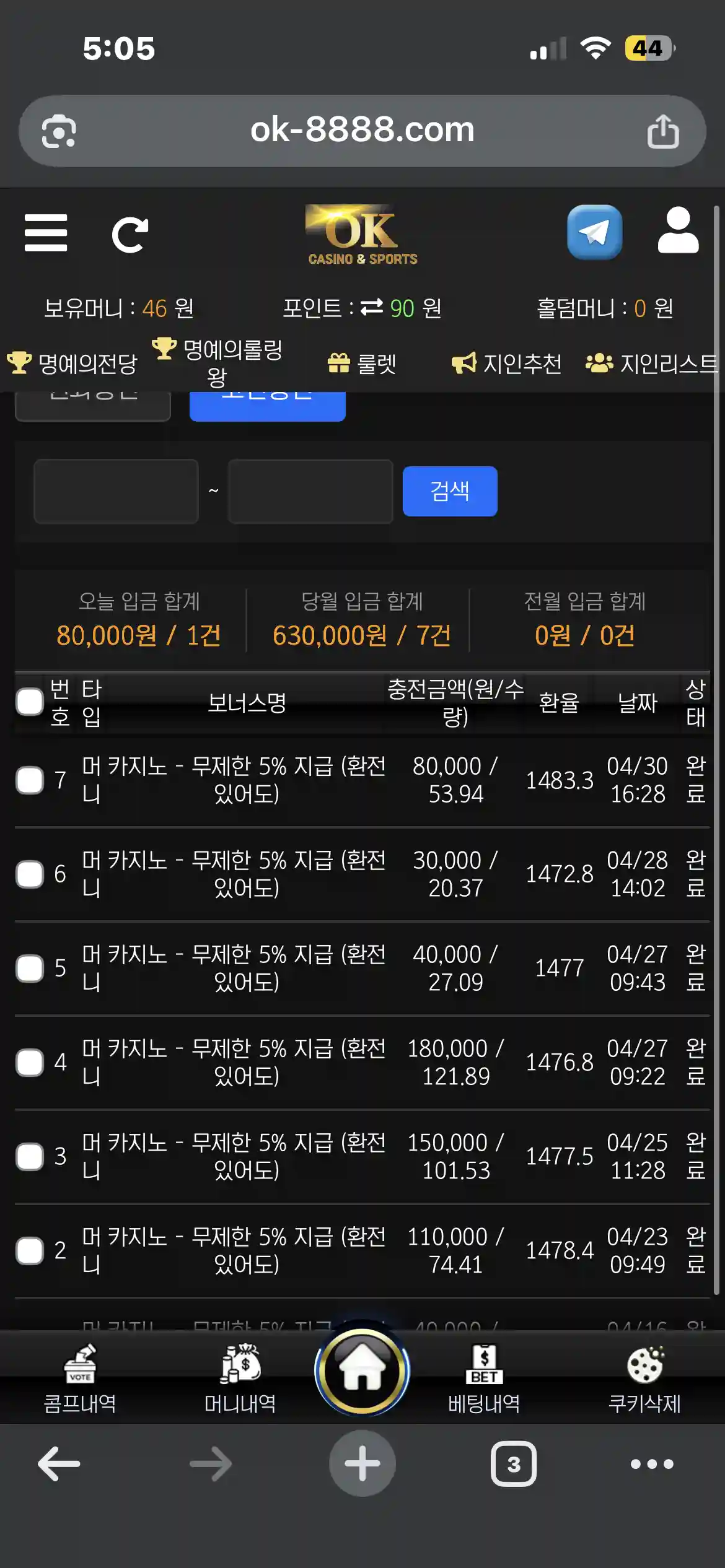Open the Telegram support icon
The width and height of the screenshot is (725, 1568).
coord(594,232)
